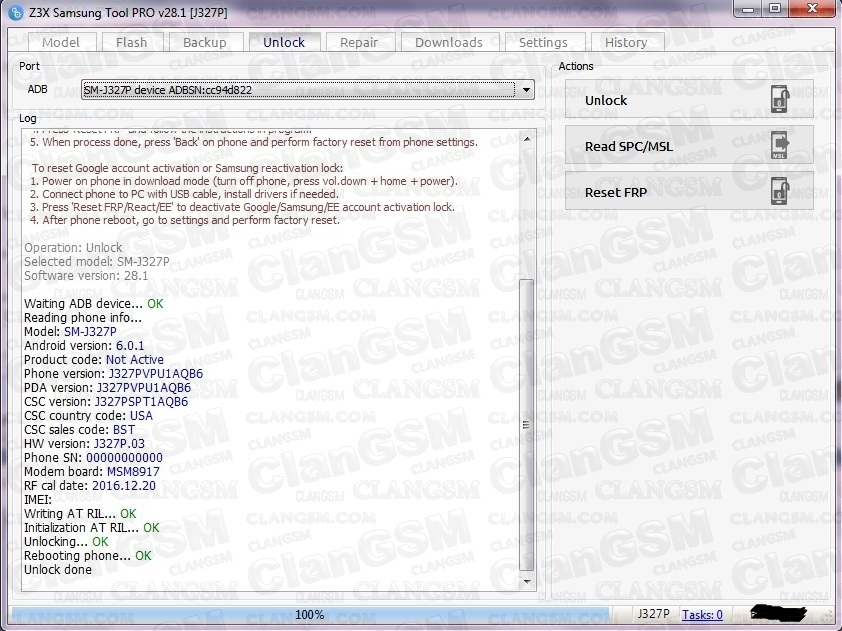The image size is (842, 631).
Task: Click the Reset FRP button
Action: 689,192
